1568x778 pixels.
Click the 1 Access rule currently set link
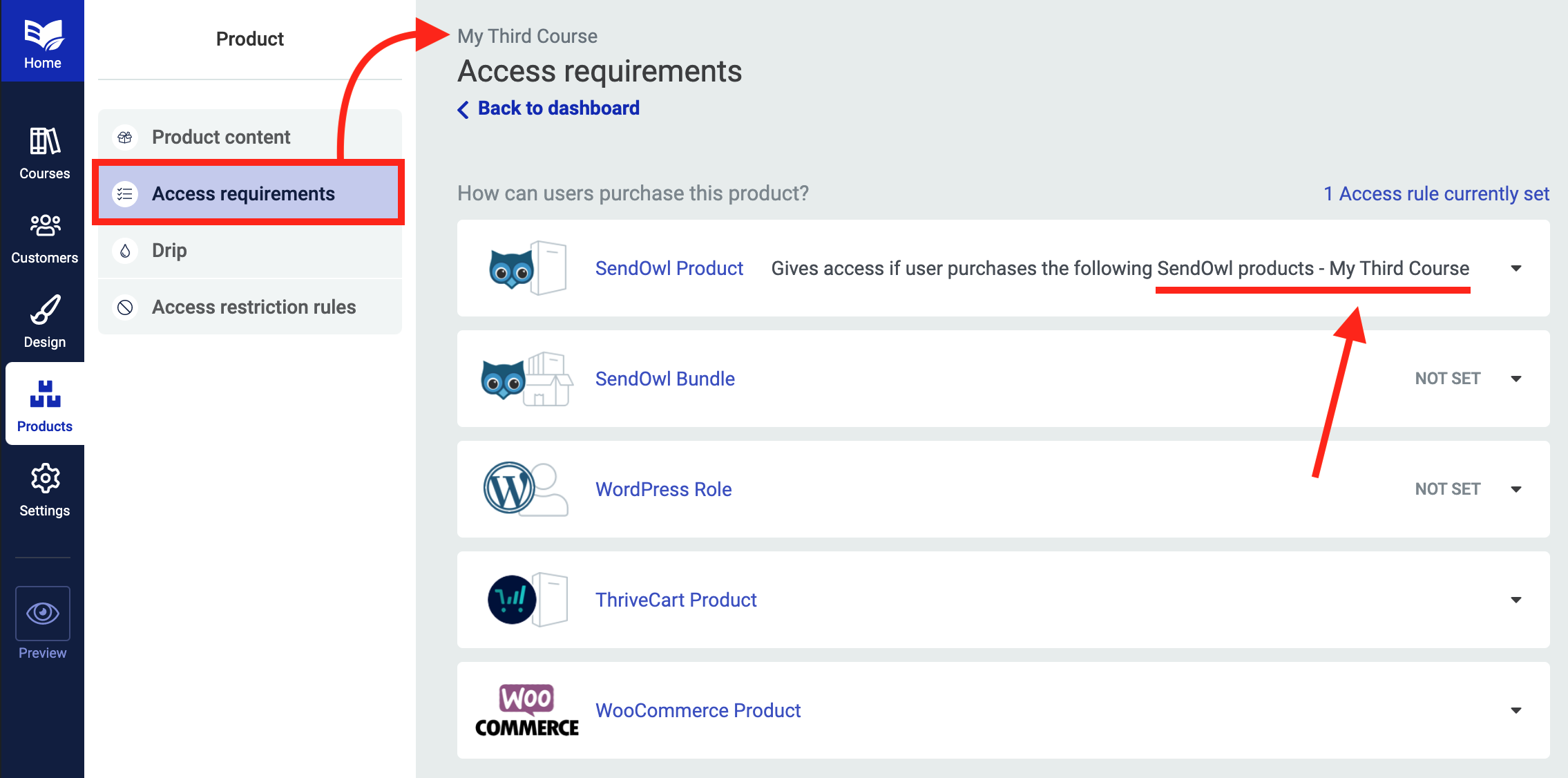tap(1436, 193)
